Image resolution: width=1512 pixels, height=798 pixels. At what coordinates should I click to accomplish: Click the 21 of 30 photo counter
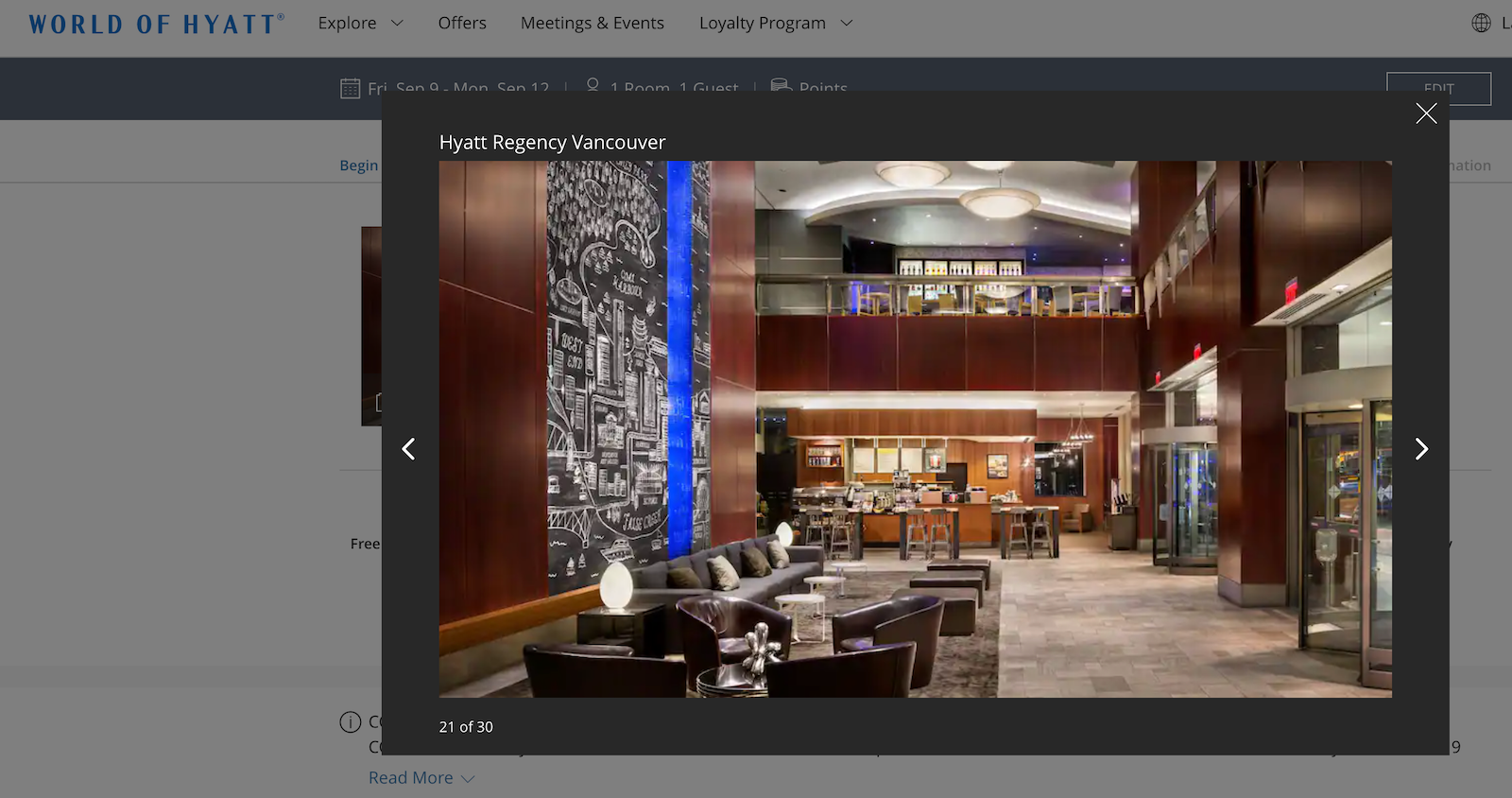point(466,727)
